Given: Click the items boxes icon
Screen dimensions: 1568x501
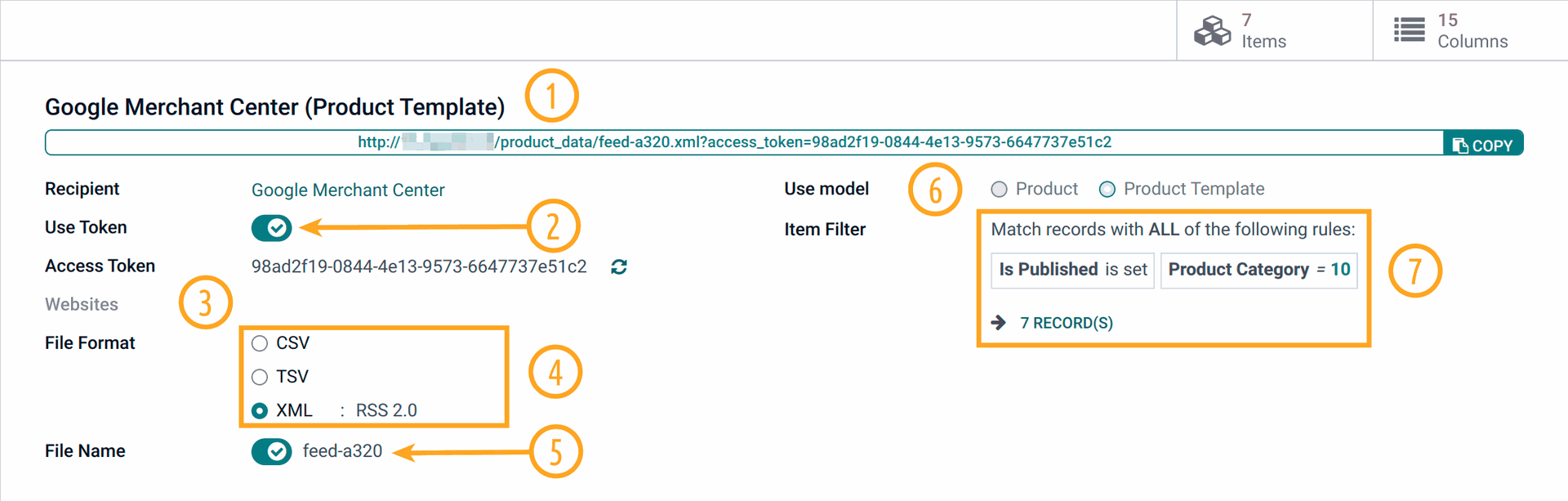Looking at the screenshot, I should pos(1212,31).
